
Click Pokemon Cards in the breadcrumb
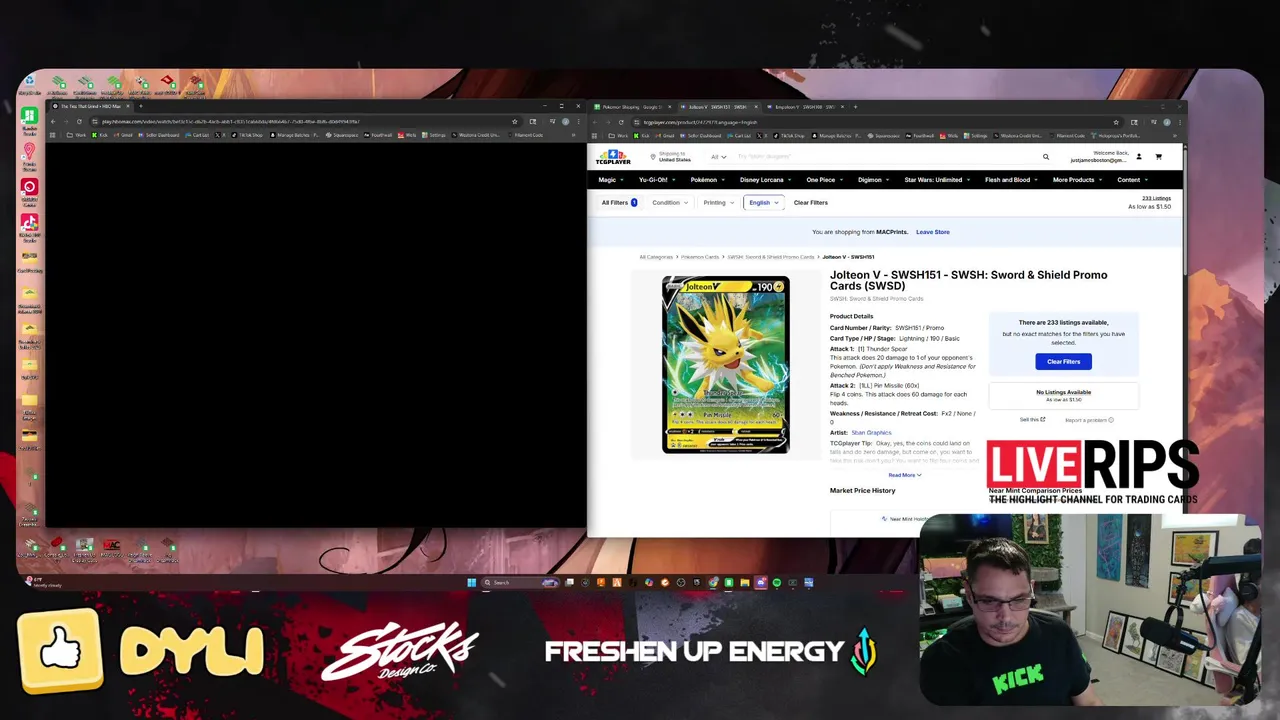pos(700,257)
